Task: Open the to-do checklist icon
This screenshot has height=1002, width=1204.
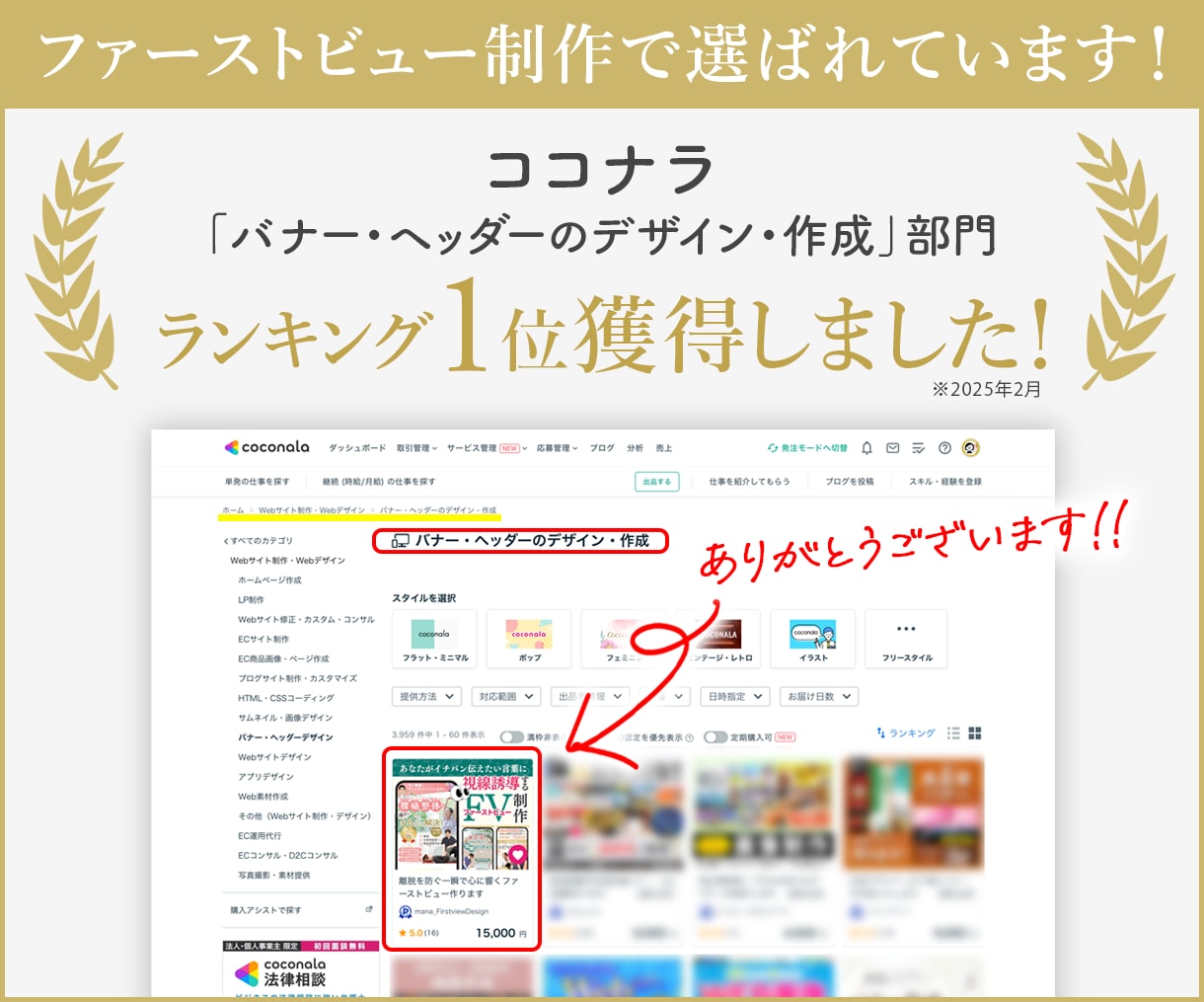Action: coord(918,448)
